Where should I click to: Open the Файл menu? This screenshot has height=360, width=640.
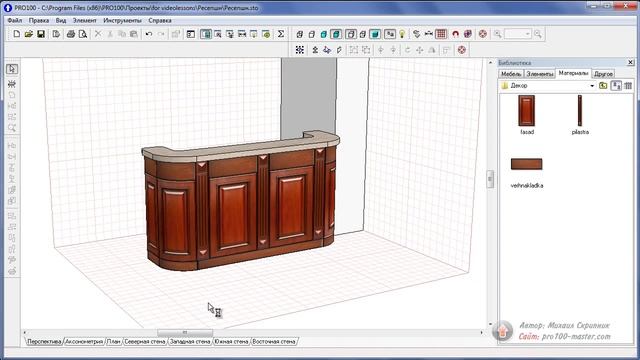(15, 20)
